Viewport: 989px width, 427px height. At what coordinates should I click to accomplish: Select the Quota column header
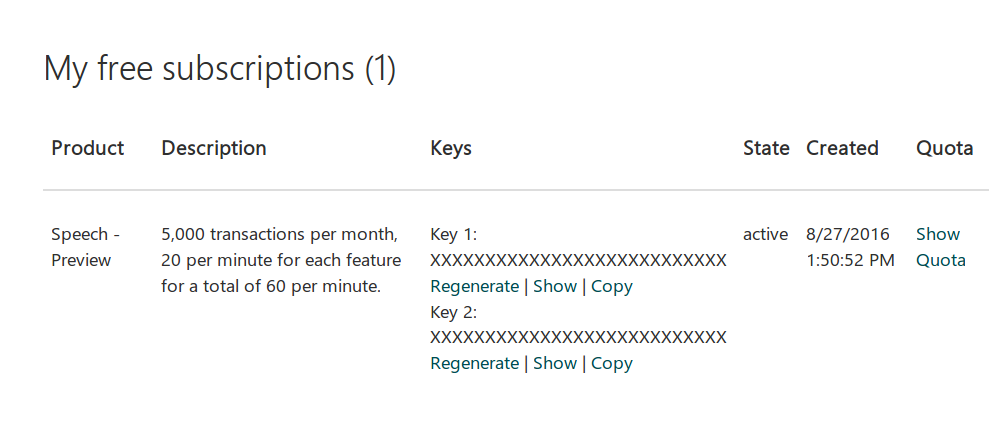944,148
